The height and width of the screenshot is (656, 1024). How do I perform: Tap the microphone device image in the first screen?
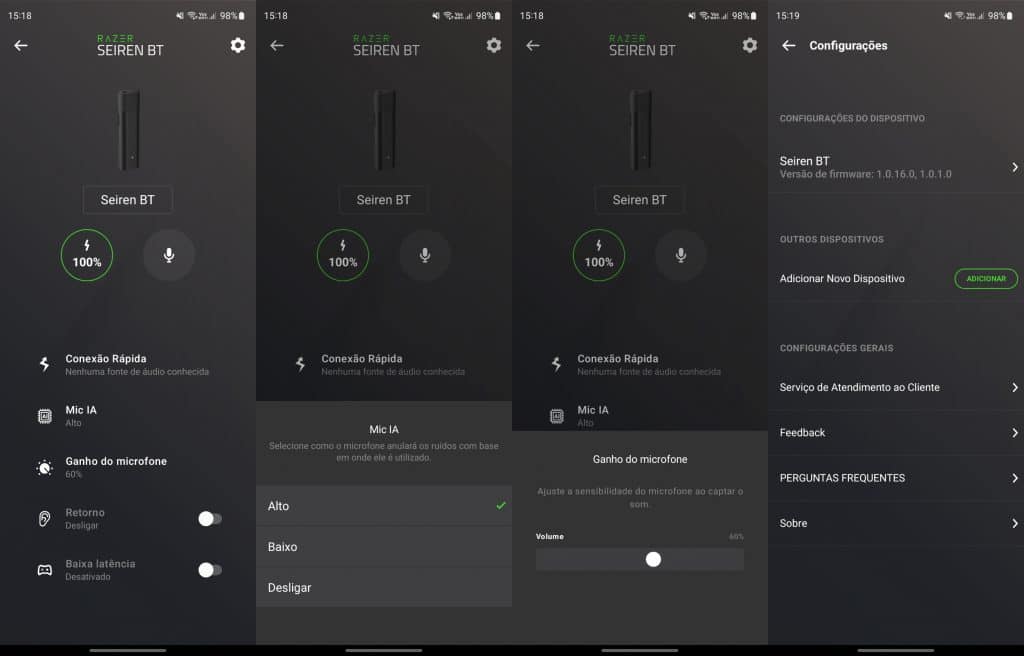point(128,129)
